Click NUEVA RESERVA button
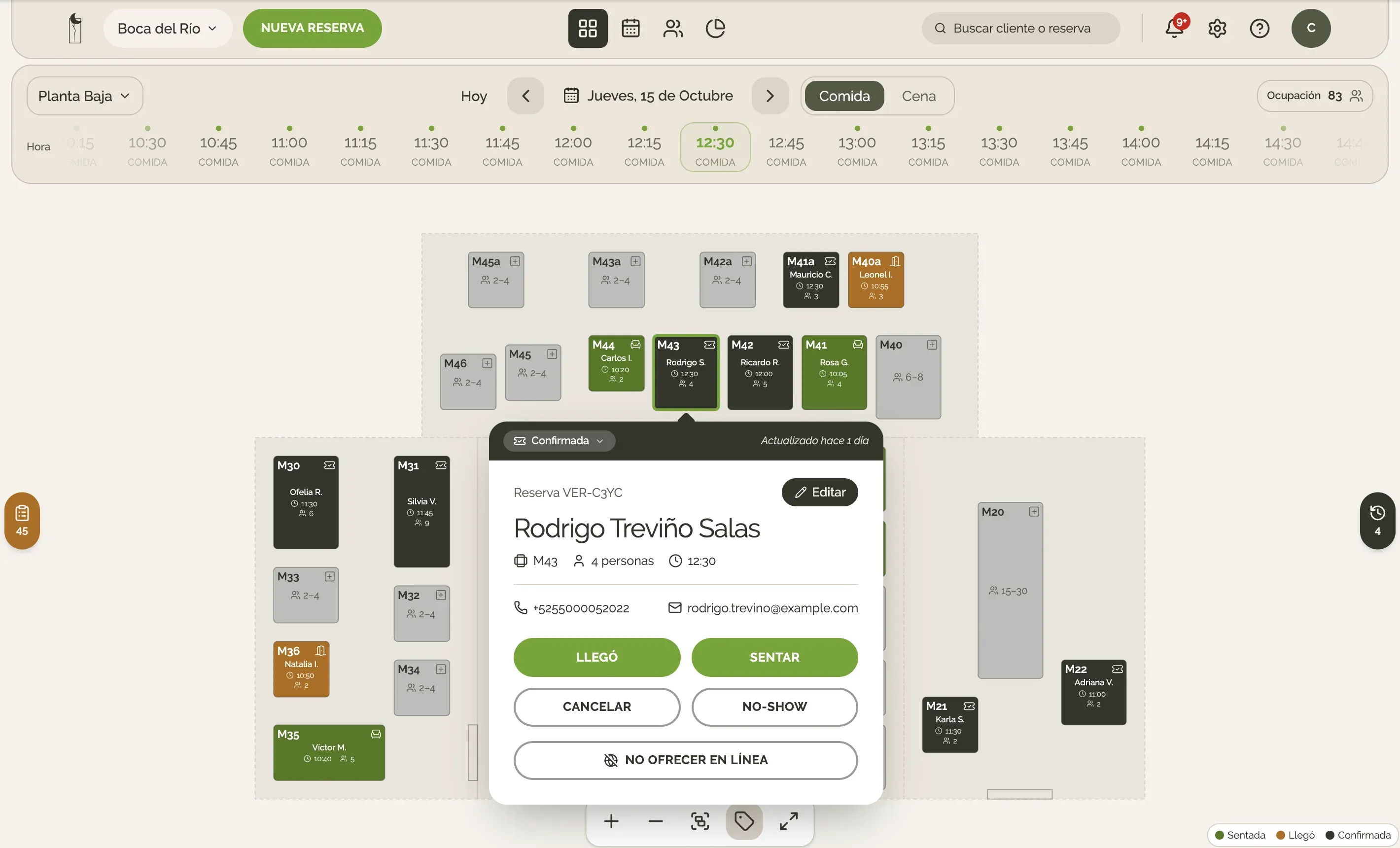Image resolution: width=1400 pixels, height=848 pixels. 312,28
